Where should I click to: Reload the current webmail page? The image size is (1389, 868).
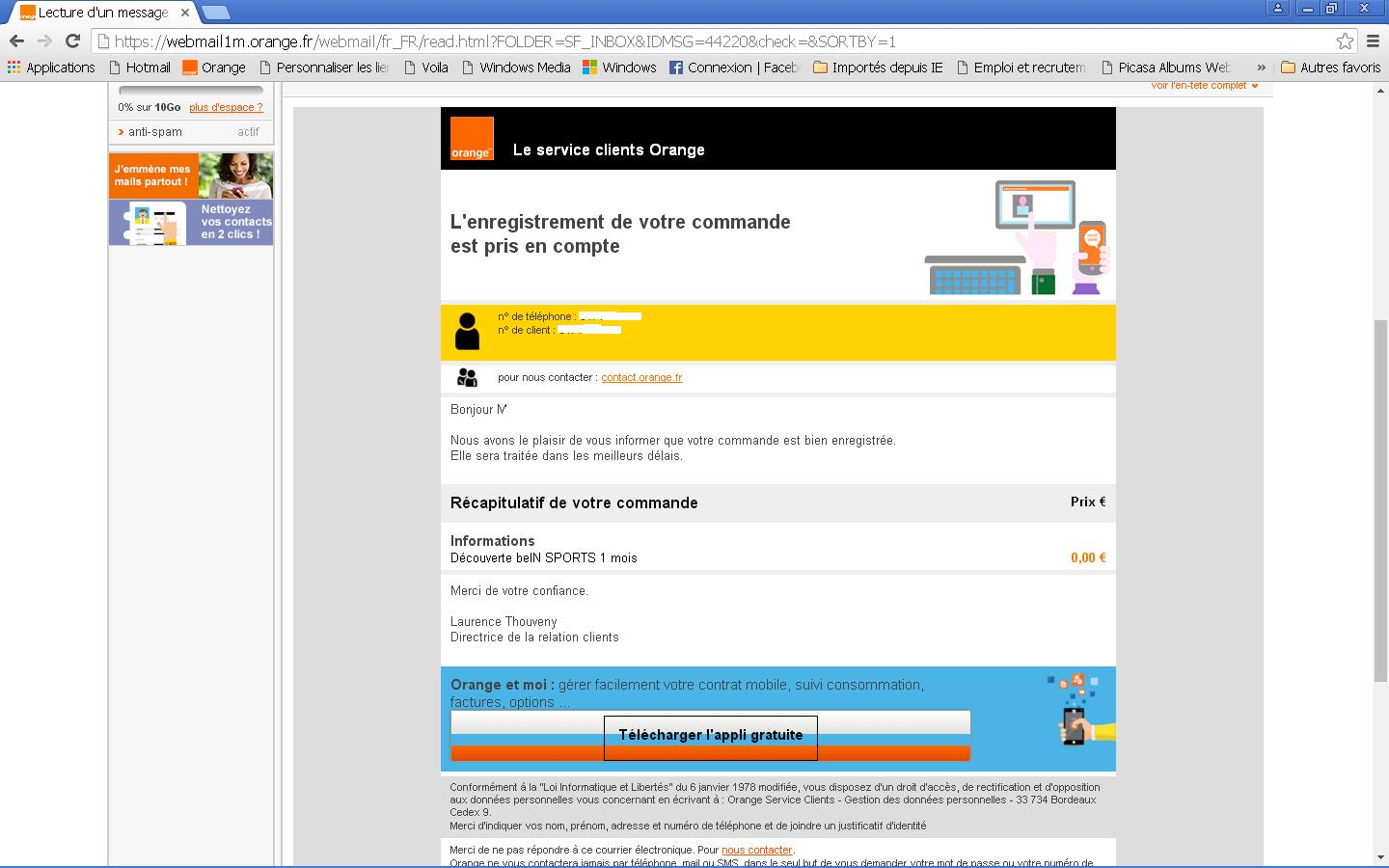(x=72, y=41)
